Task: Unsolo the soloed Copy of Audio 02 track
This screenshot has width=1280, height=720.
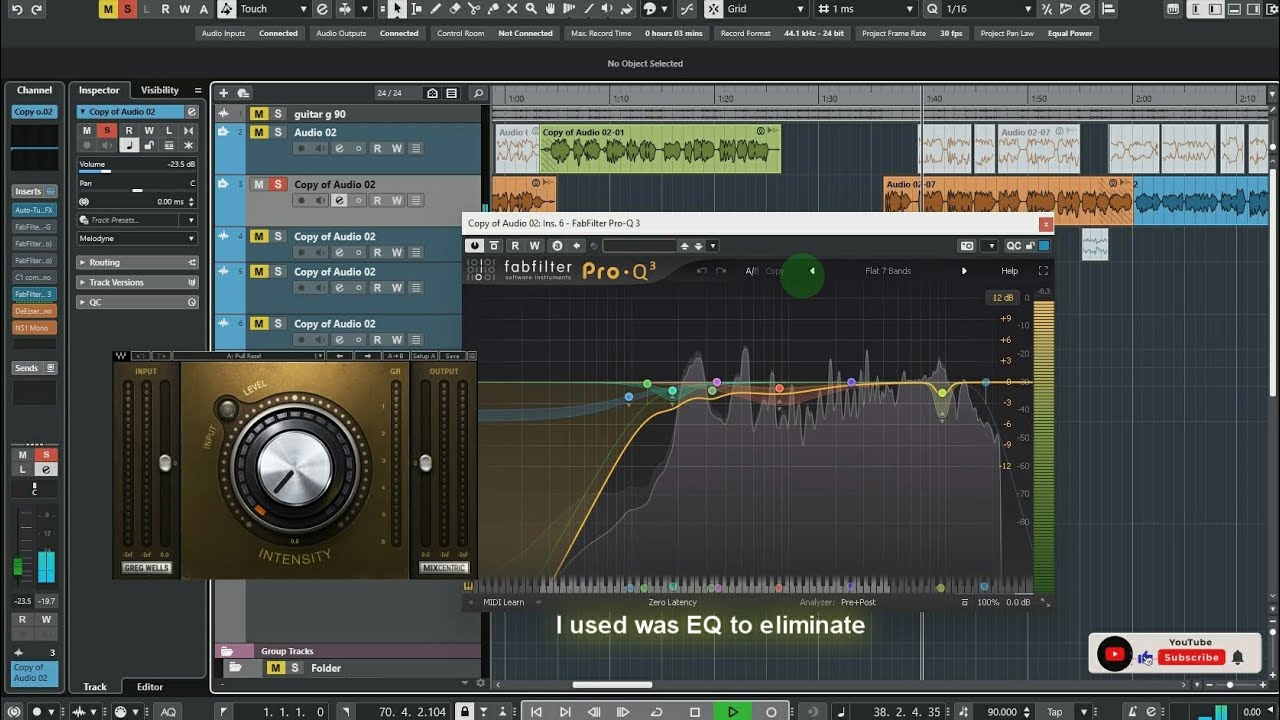Action: 278,184
